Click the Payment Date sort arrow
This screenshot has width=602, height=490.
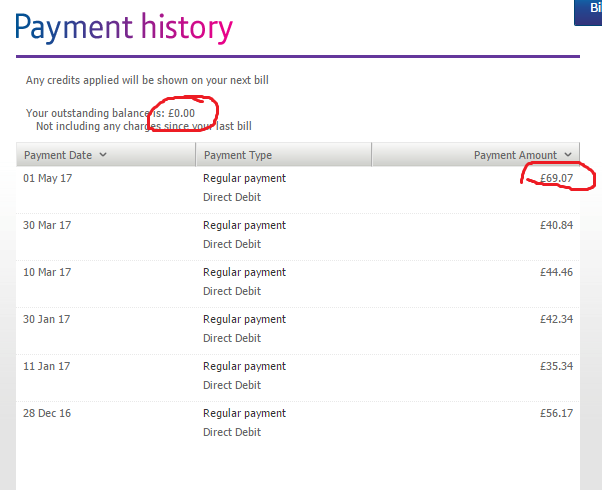click(x=103, y=155)
